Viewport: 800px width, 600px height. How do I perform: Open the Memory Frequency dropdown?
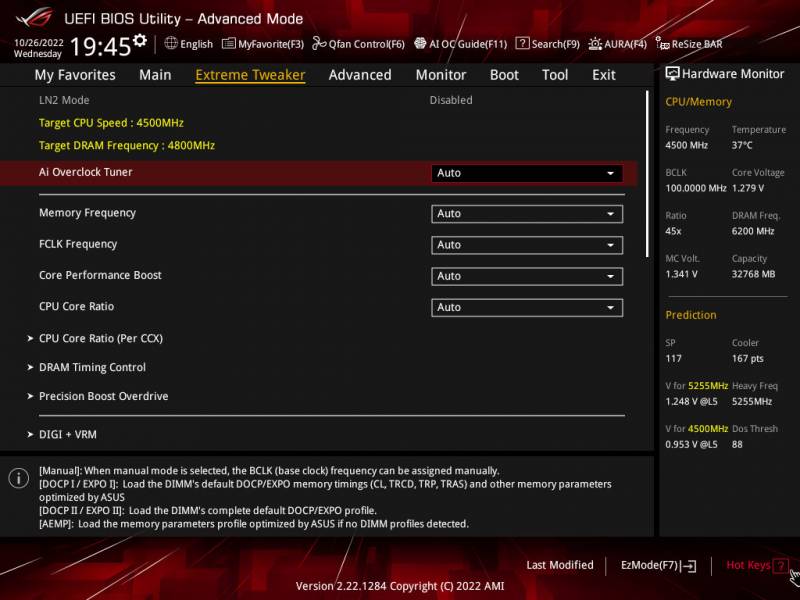527,214
